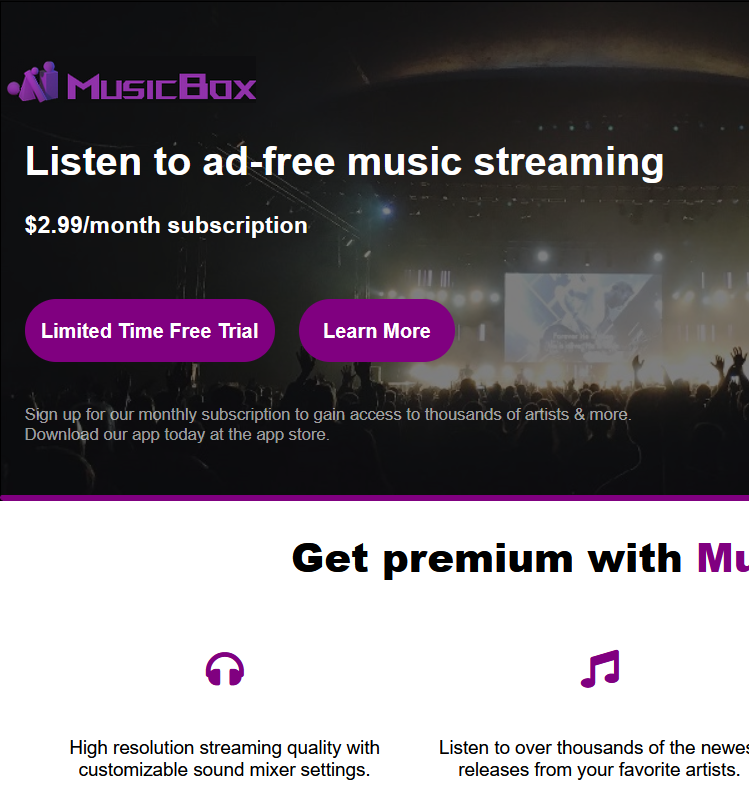Click the headline 'Listen to ad-free music streaming'
This screenshot has width=749, height=798.
(344, 161)
